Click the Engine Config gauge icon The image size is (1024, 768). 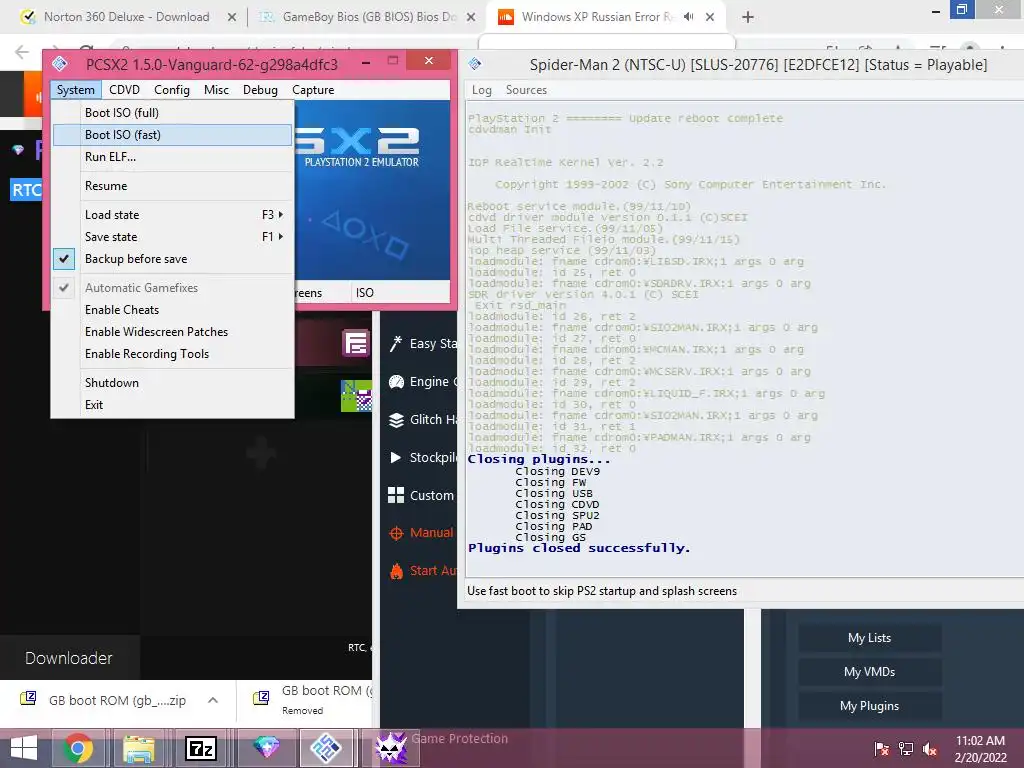(396, 382)
